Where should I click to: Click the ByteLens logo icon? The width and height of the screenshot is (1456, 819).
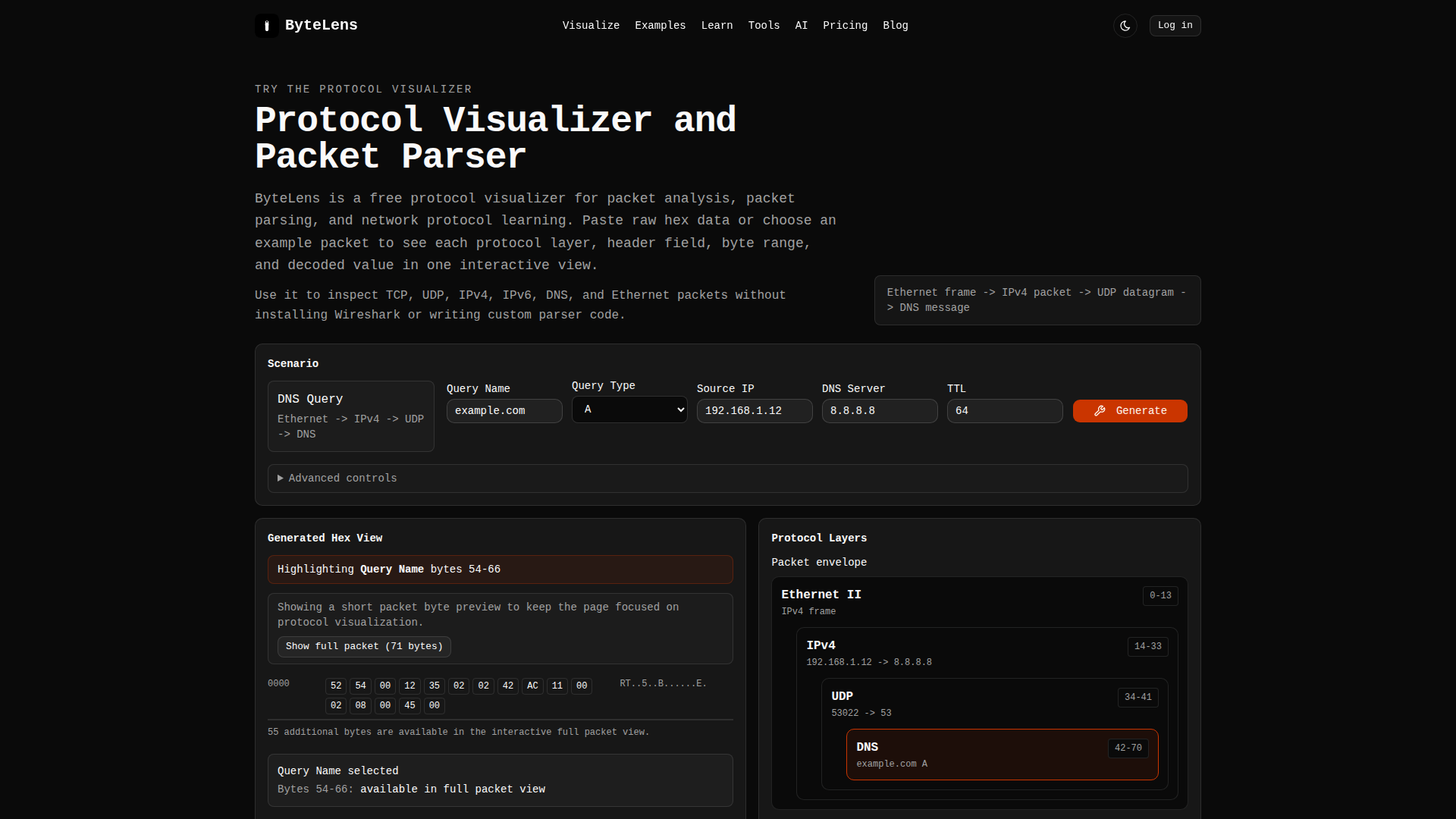point(266,26)
